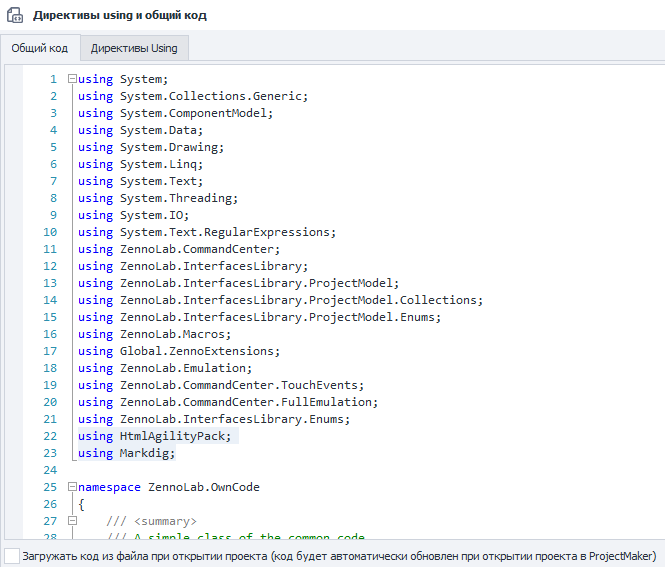The image size is (665, 567).
Task: Place cursor on 'using System.ComponentModel;'
Action: point(176,113)
